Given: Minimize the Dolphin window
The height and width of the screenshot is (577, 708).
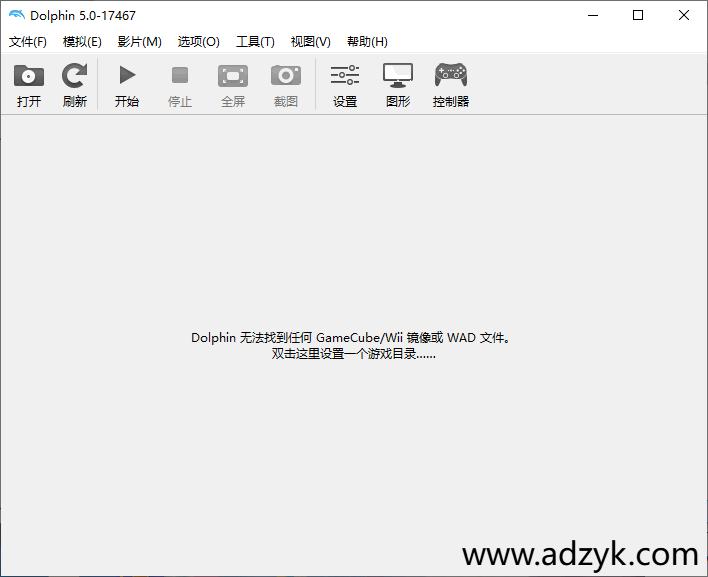Looking at the screenshot, I should pyautogui.click(x=593, y=15).
